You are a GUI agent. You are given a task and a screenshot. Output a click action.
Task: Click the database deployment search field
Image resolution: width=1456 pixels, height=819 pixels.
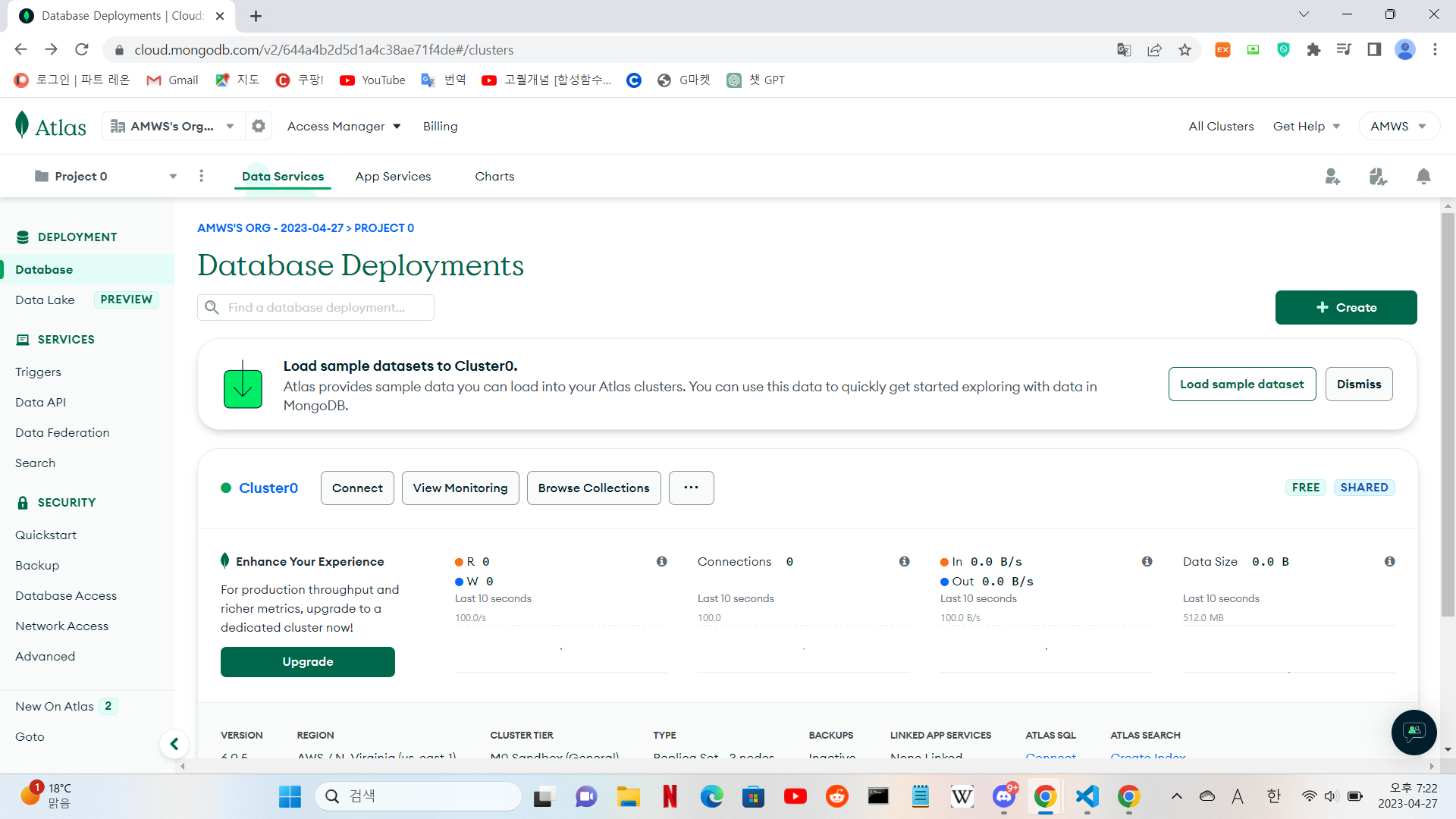click(x=315, y=308)
